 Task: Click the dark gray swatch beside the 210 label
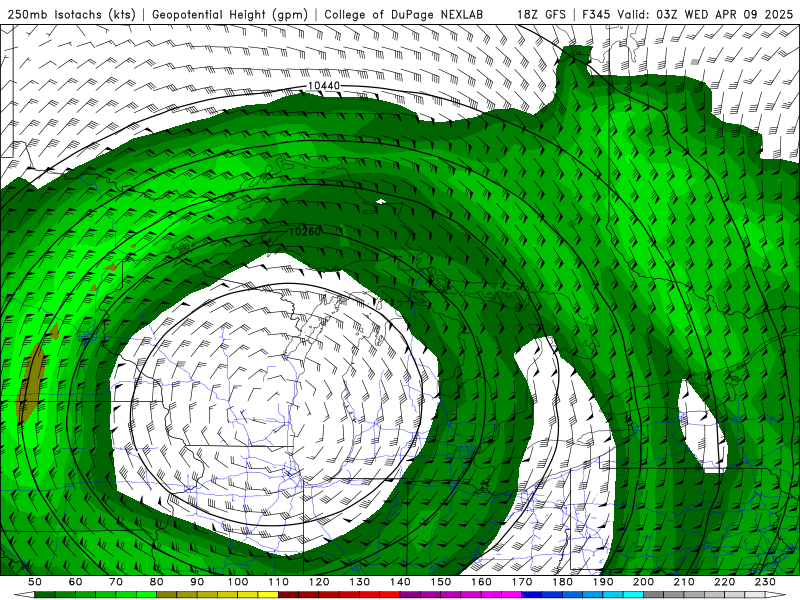click(654, 595)
